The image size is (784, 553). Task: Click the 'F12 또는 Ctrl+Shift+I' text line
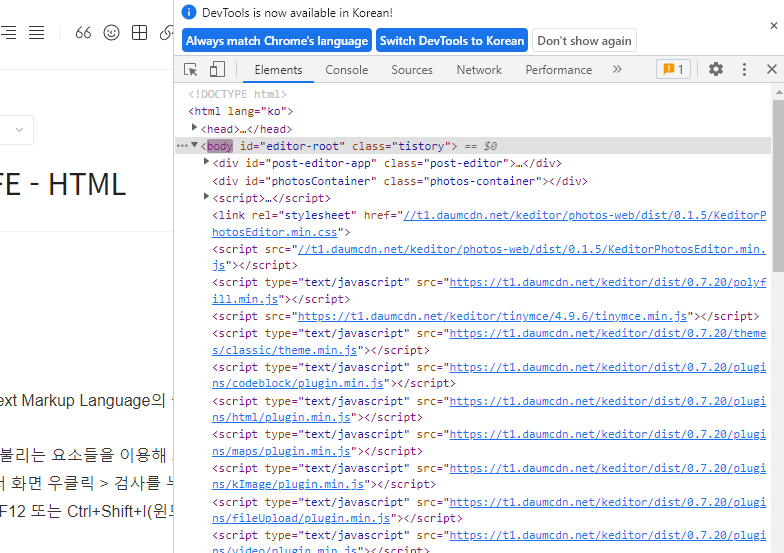[x=86, y=511]
